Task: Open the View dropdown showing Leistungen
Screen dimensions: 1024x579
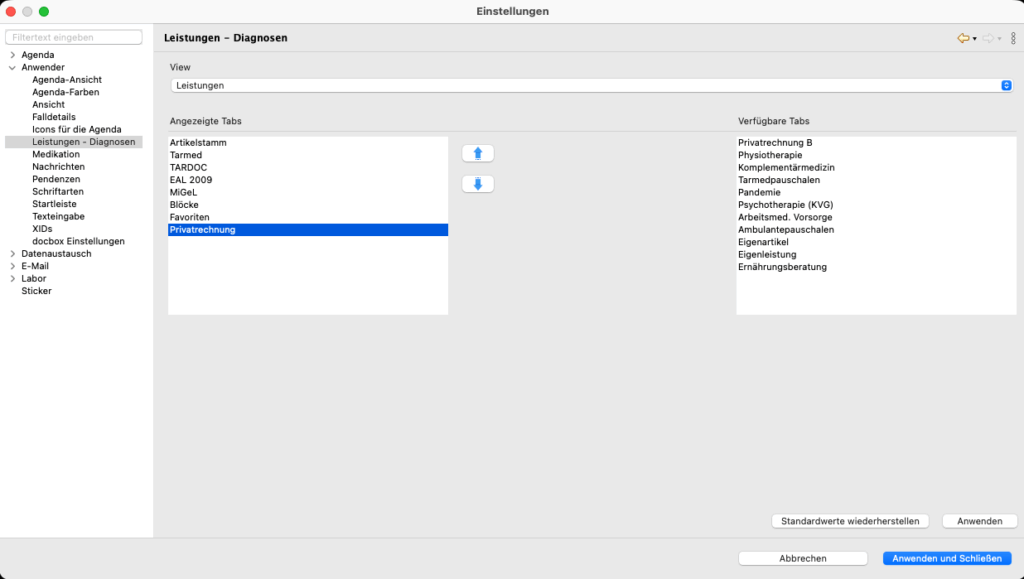Action: click(x=591, y=86)
